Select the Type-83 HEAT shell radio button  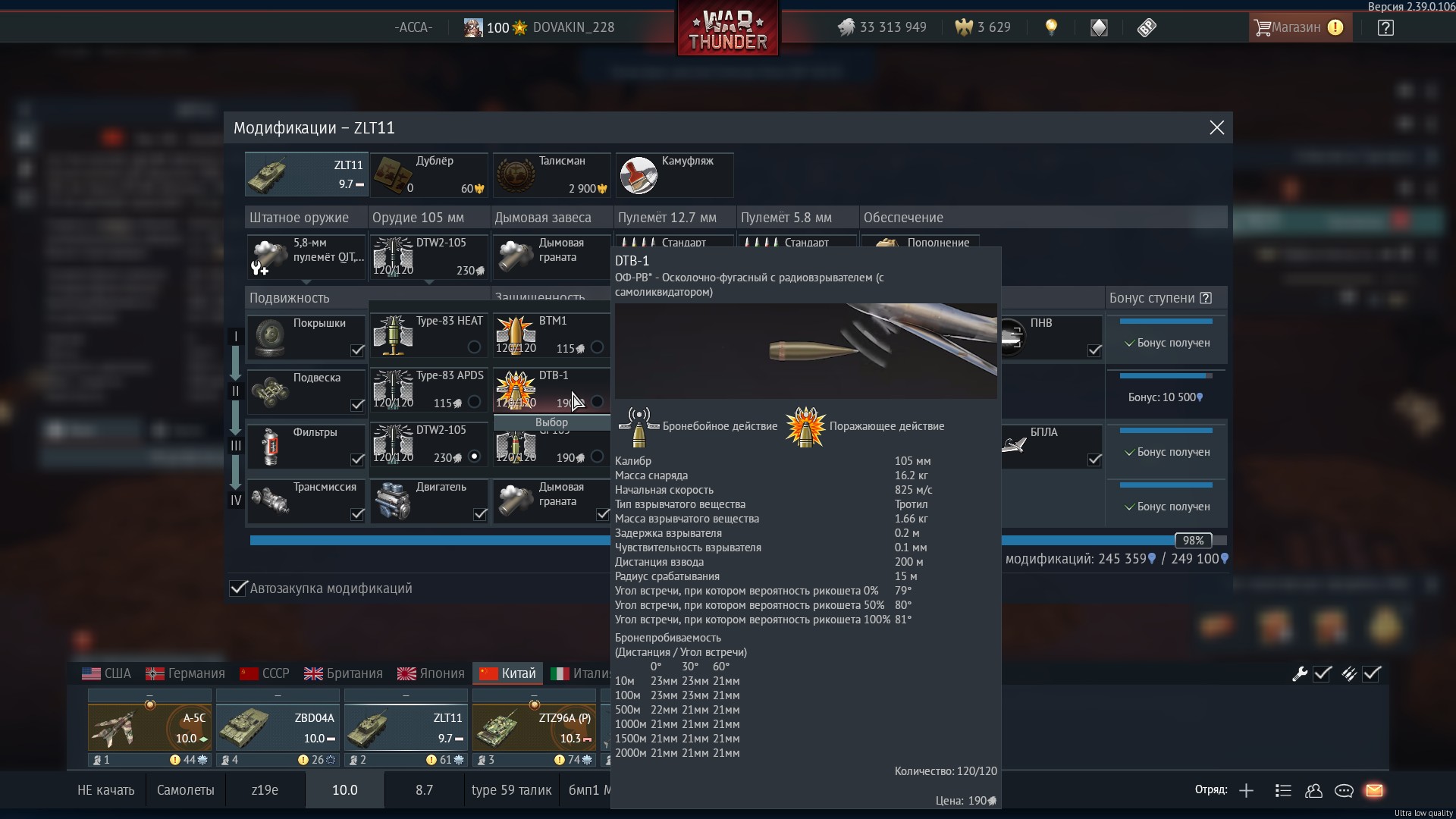[474, 347]
